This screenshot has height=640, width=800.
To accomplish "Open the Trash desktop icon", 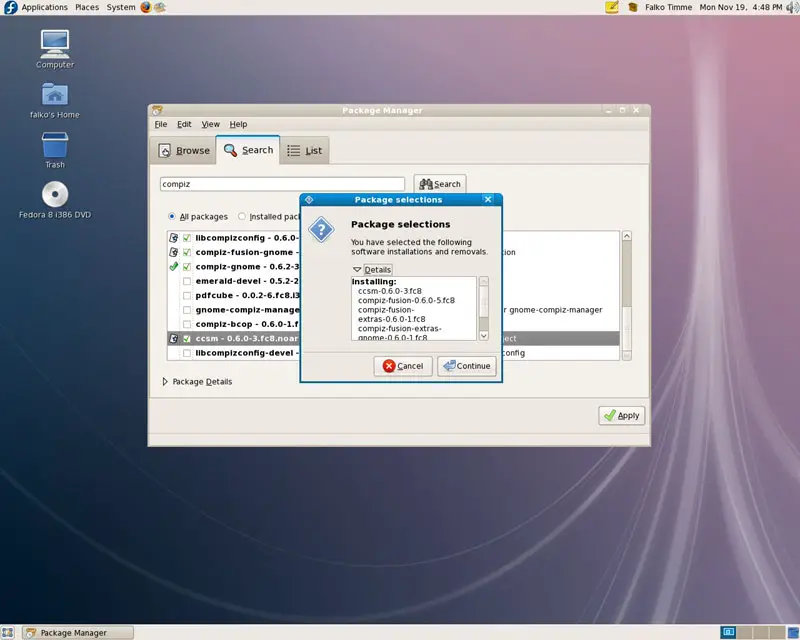I will coord(55,150).
